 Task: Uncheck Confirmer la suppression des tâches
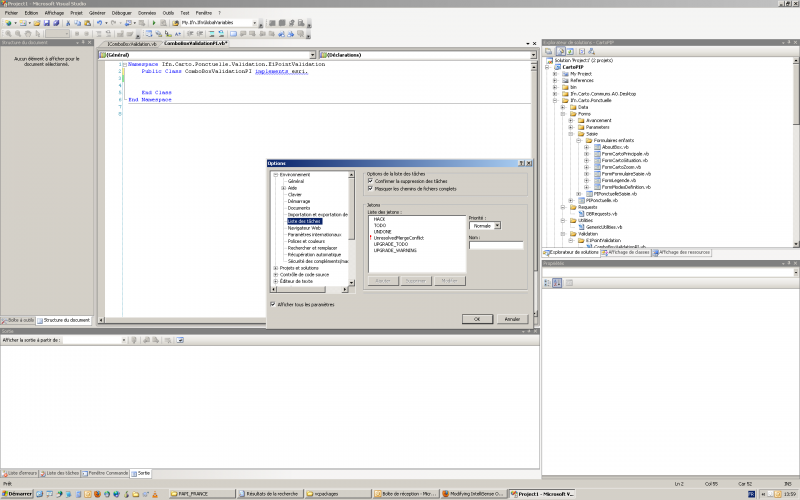371,181
